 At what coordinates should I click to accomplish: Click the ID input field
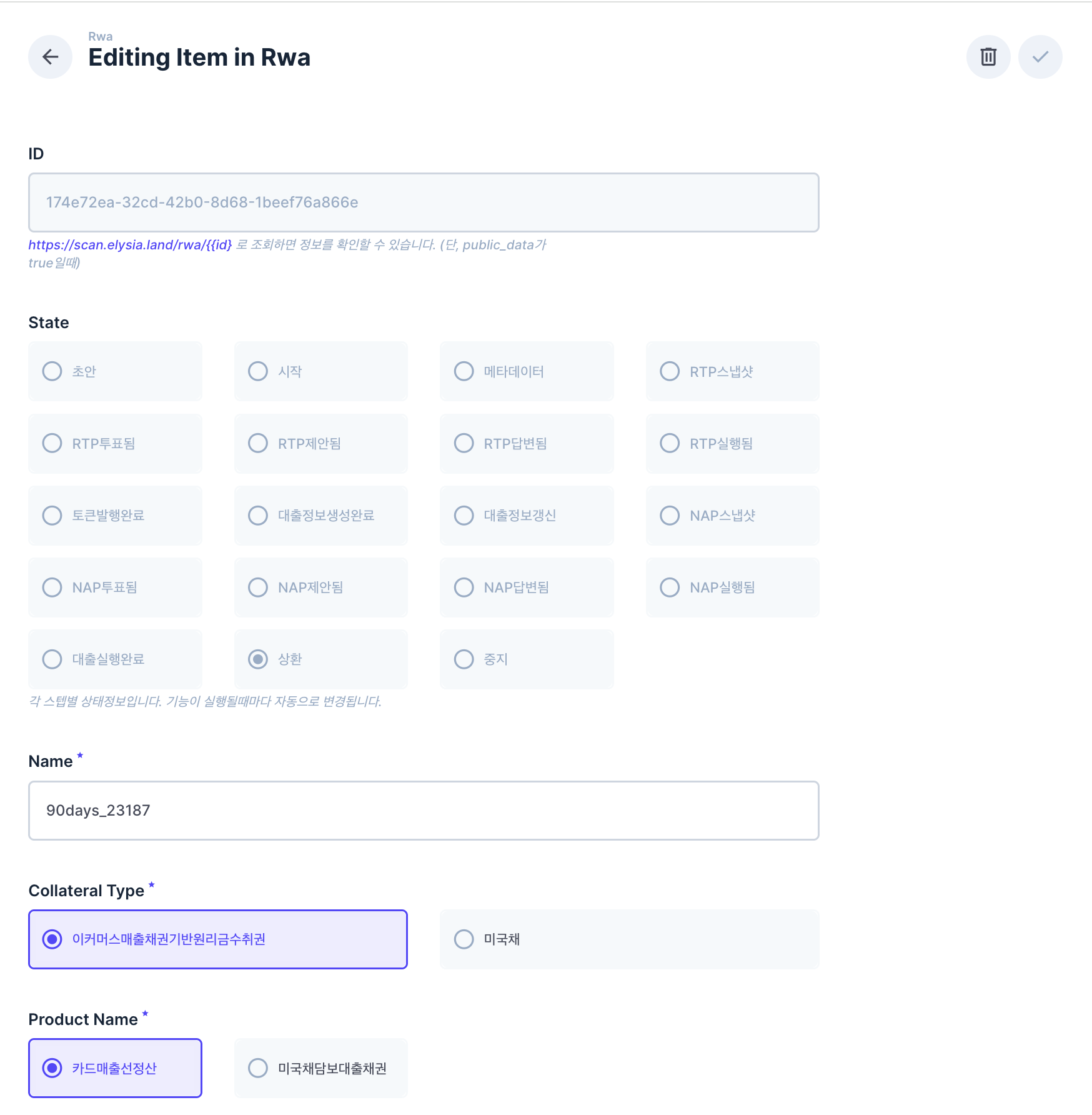coord(423,202)
